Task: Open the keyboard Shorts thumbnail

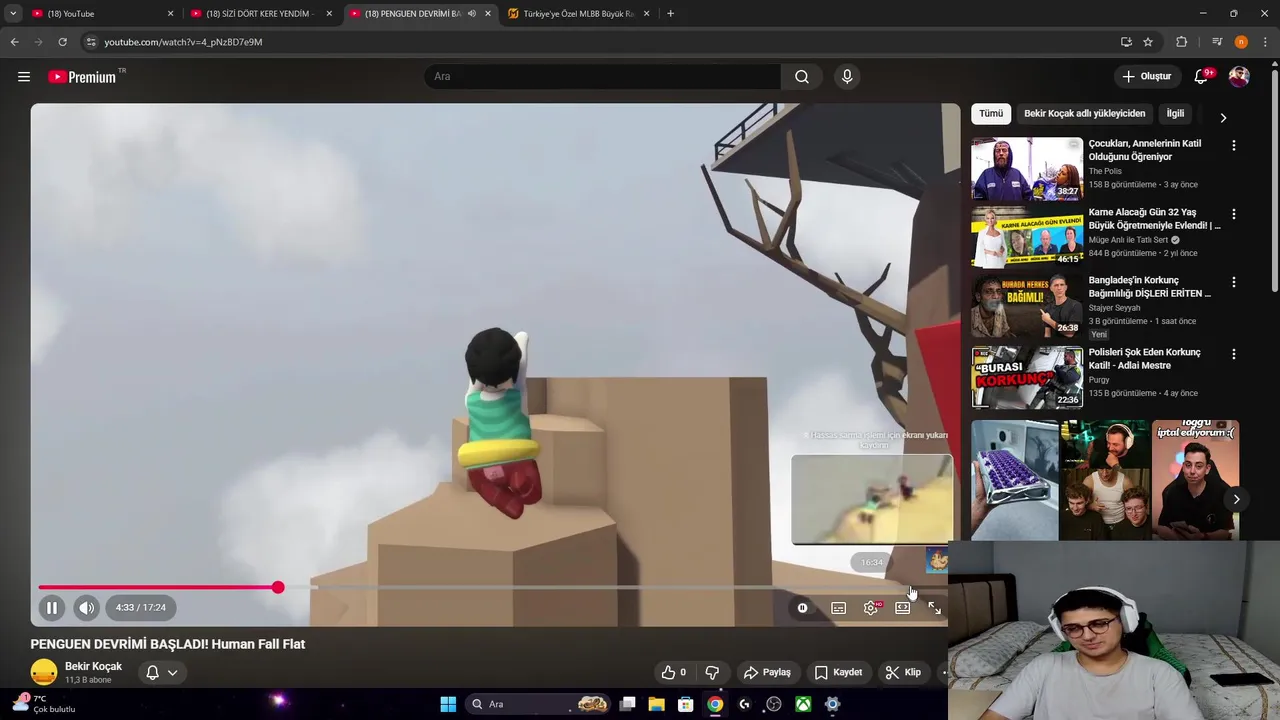Action: click(1014, 480)
